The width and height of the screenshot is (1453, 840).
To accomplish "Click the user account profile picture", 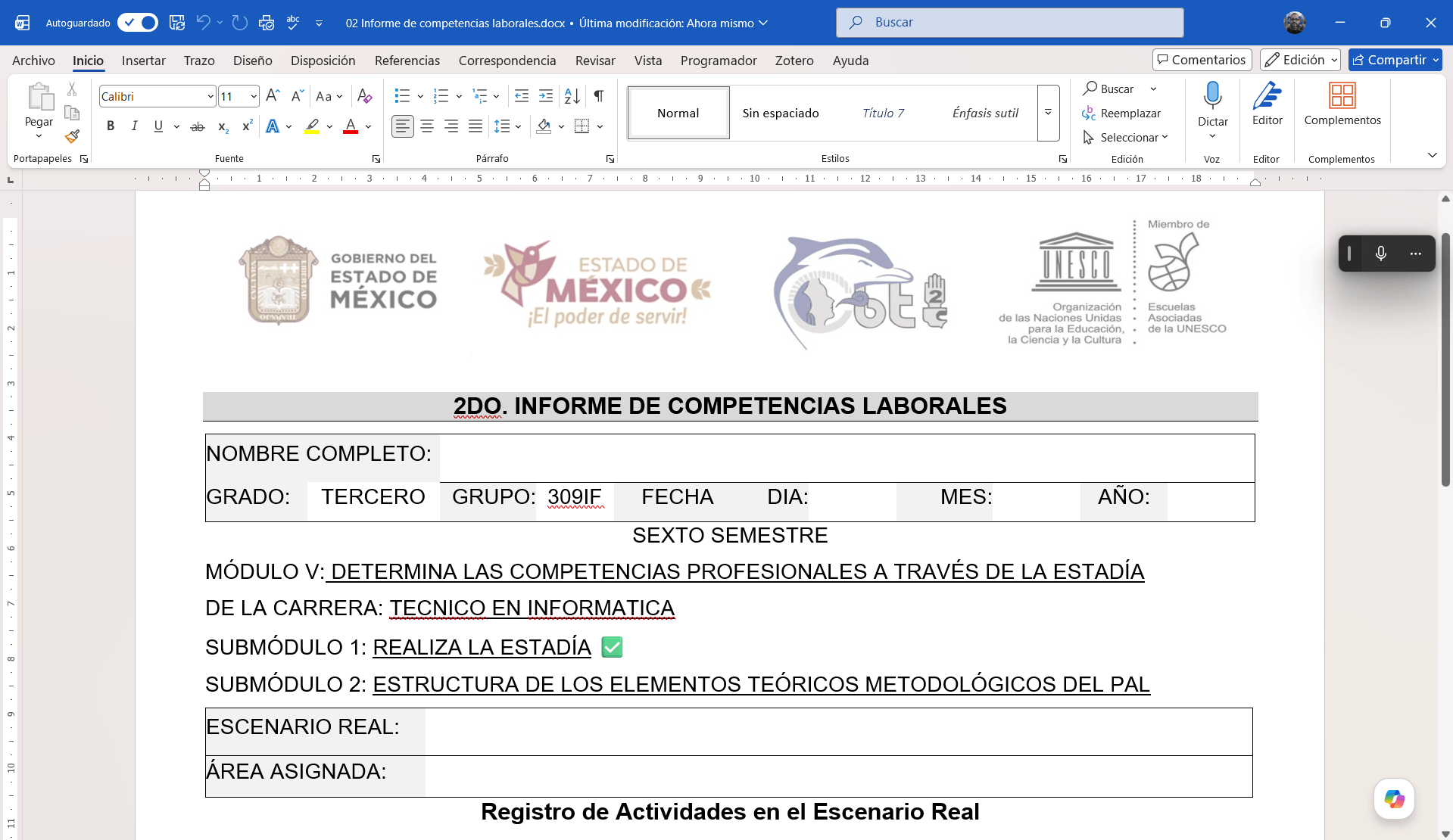I will [x=1295, y=23].
